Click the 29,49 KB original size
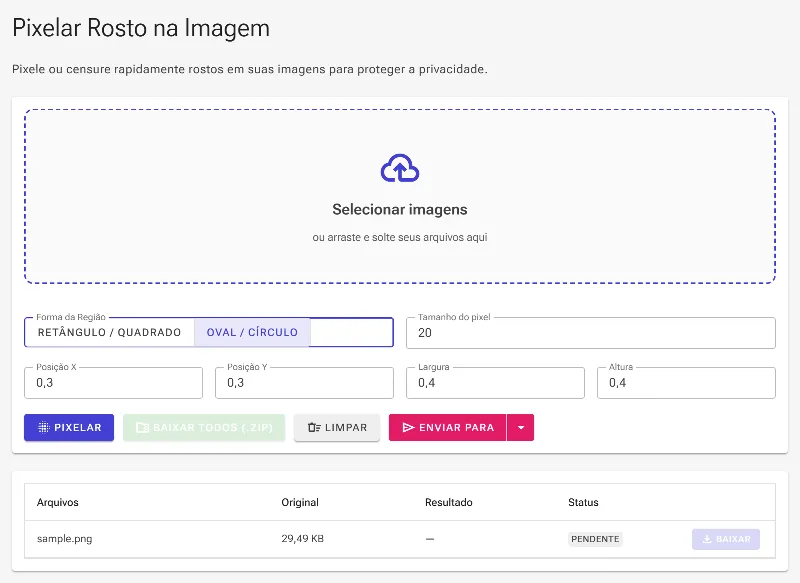 (303, 539)
